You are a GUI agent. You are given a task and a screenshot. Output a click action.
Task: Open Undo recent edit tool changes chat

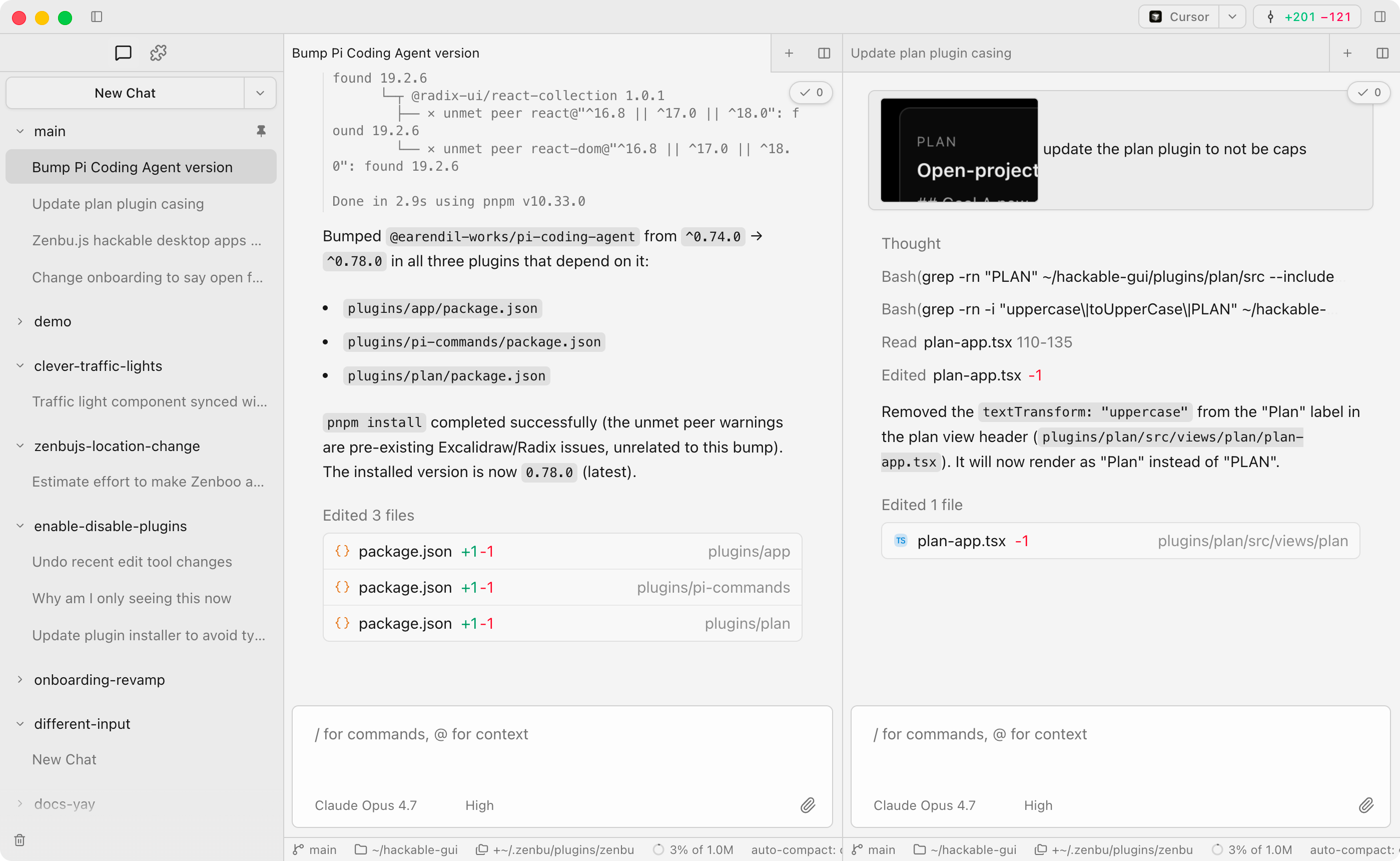tap(141, 562)
